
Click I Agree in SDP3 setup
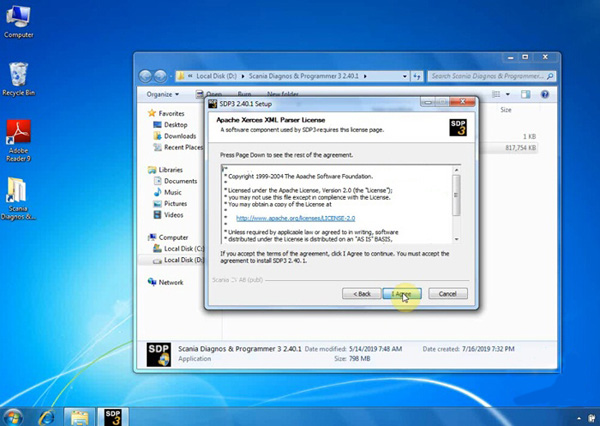(402, 294)
